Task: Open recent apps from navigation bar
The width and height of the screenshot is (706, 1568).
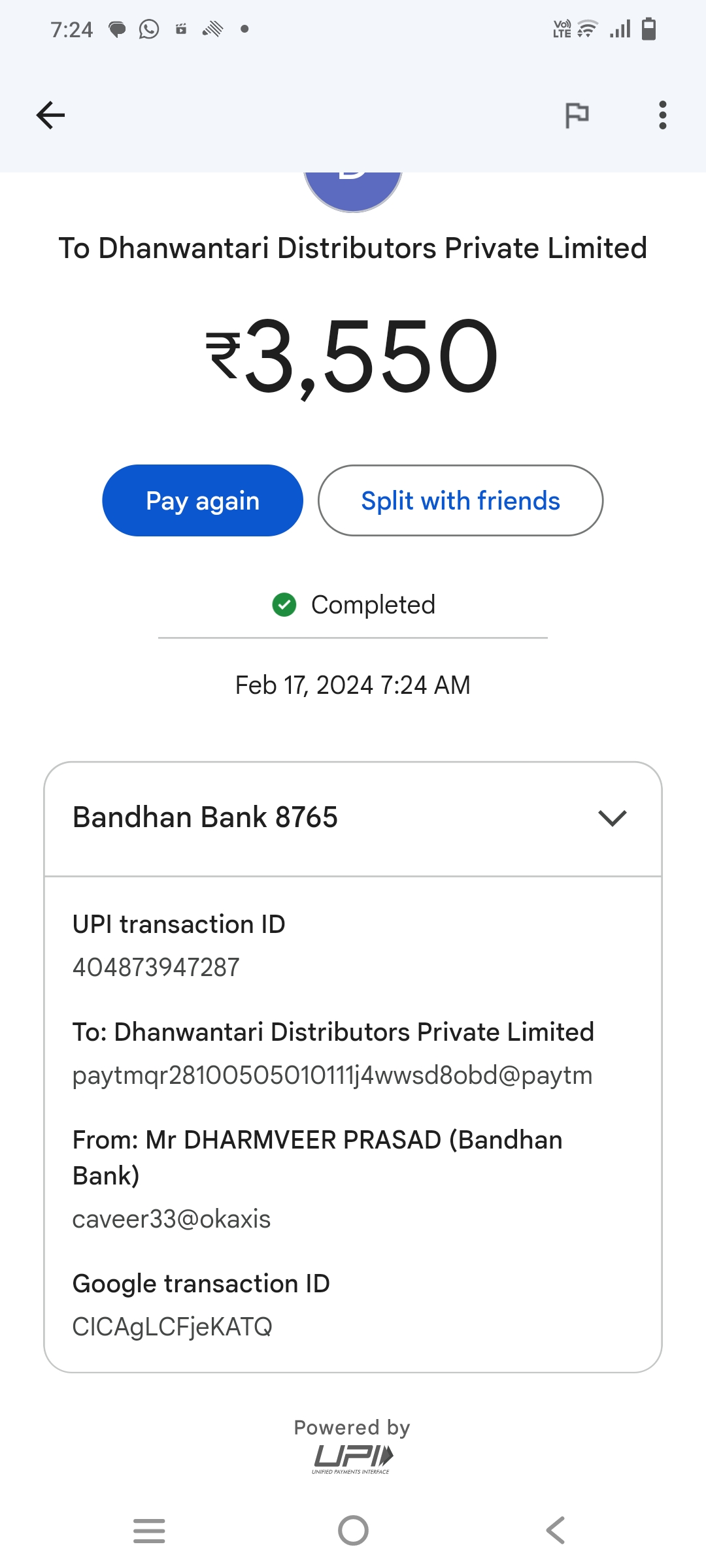Action: click(149, 1531)
